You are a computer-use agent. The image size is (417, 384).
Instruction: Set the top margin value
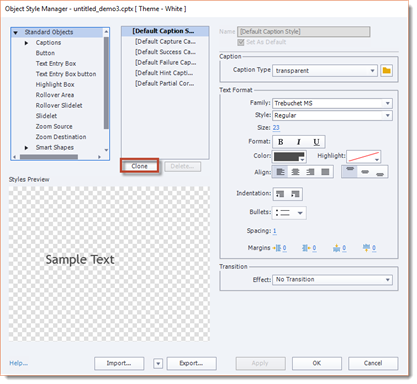click(344, 248)
